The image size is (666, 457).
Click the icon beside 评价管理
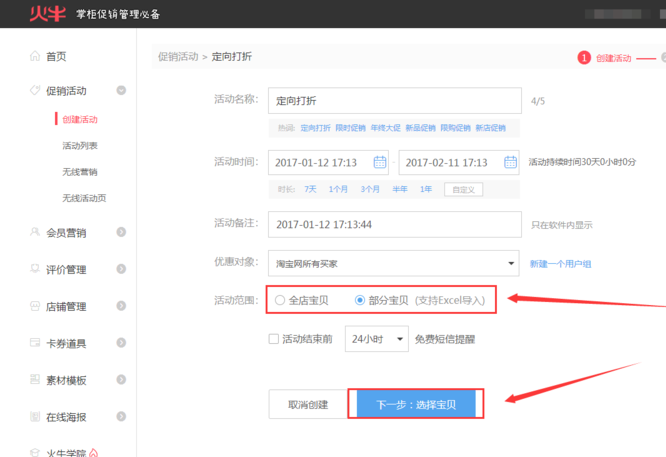click(35, 268)
